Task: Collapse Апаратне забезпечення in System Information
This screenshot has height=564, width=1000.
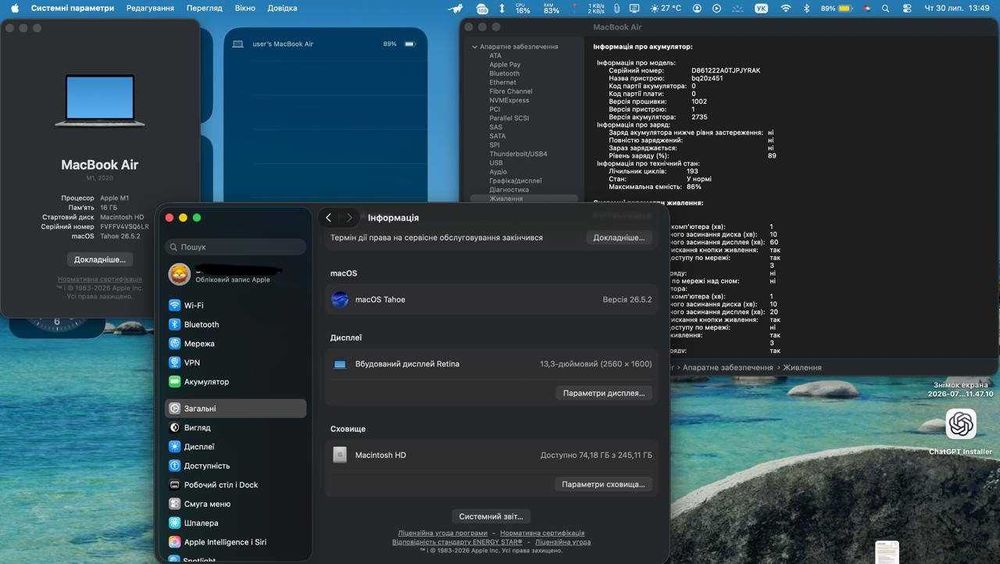Action: [x=474, y=47]
